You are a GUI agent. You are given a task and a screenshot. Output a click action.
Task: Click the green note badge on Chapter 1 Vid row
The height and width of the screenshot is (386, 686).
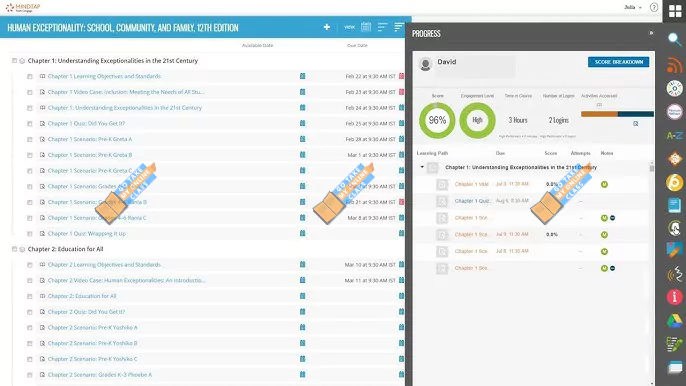tap(604, 184)
